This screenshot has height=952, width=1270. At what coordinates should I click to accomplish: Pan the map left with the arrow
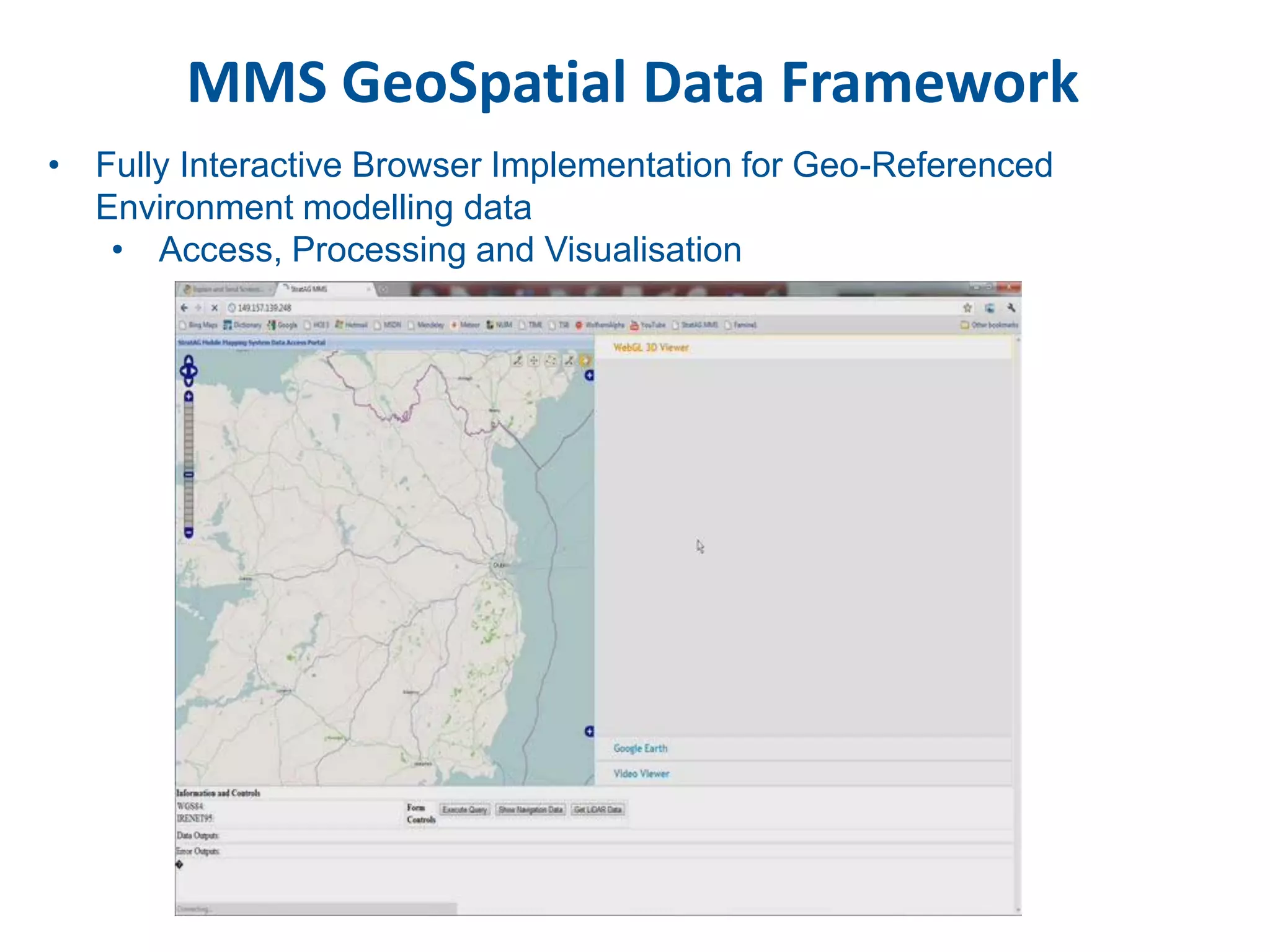[183, 371]
